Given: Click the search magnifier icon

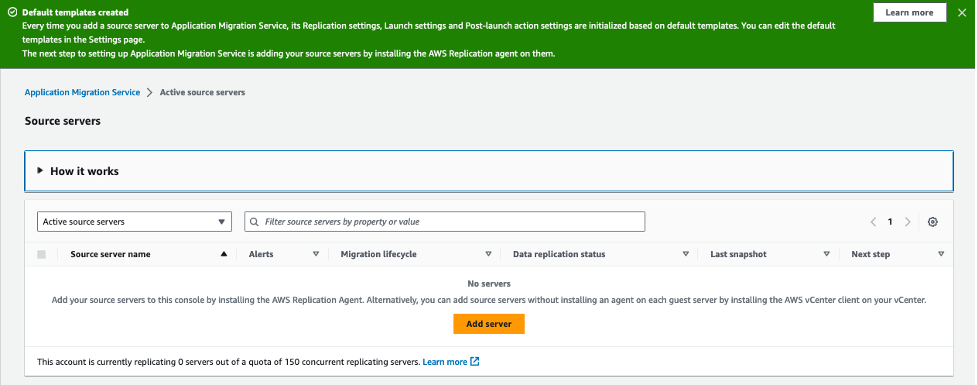Looking at the screenshot, I should click(x=255, y=222).
